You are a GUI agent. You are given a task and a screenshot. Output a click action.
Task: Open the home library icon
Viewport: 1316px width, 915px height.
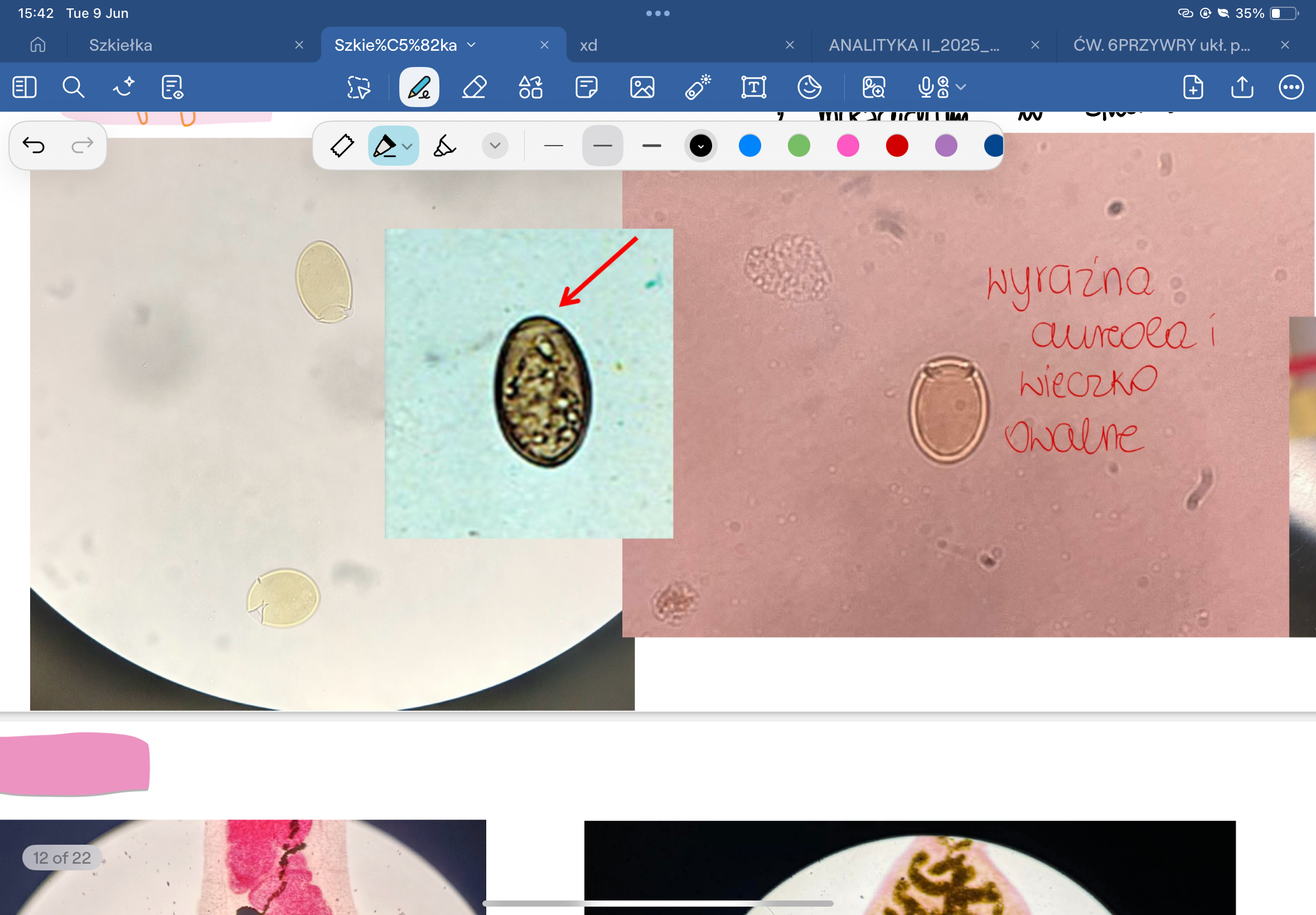coord(38,45)
